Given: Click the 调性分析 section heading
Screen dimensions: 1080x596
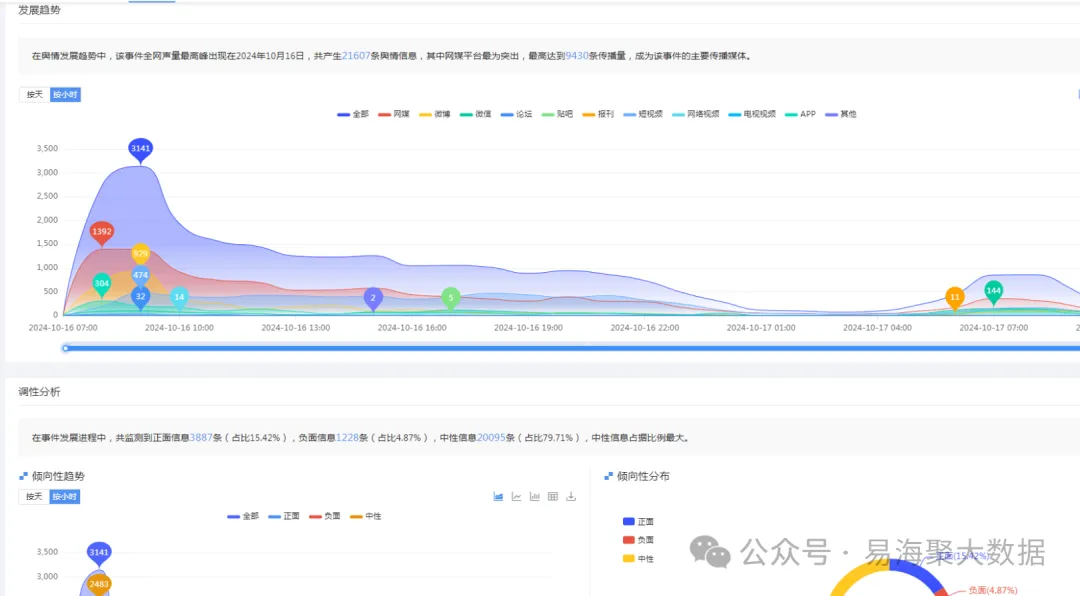Looking at the screenshot, I should [x=39, y=392].
